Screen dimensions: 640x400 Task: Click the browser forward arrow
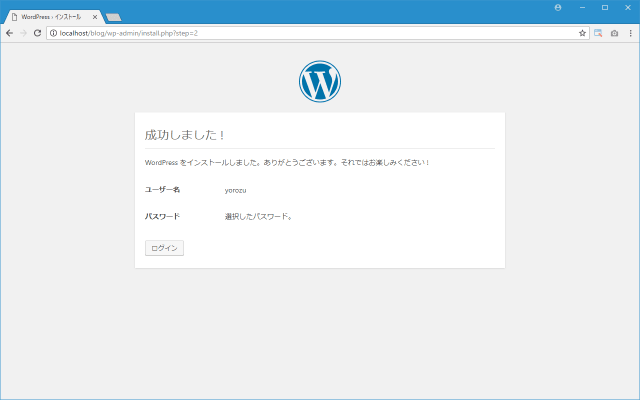[x=23, y=33]
